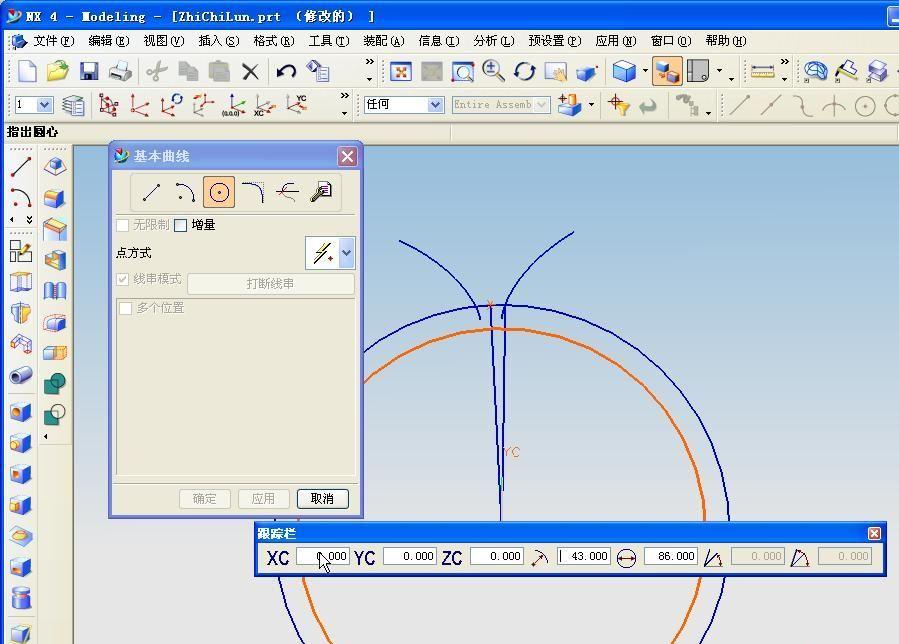Click the 打断线串 button
899x644 pixels.
point(270,284)
